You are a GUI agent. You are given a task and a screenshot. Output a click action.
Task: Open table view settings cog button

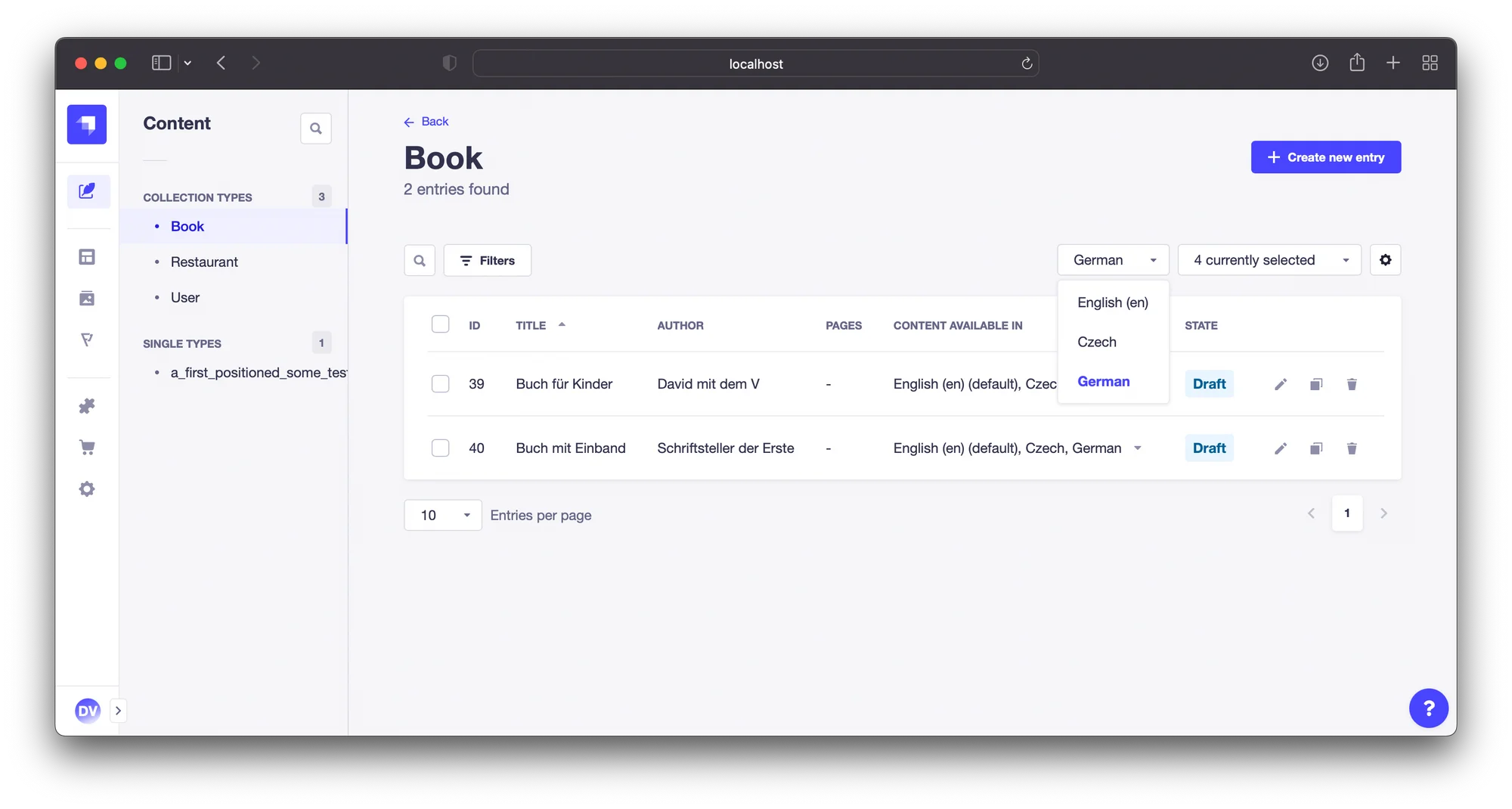click(x=1385, y=260)
